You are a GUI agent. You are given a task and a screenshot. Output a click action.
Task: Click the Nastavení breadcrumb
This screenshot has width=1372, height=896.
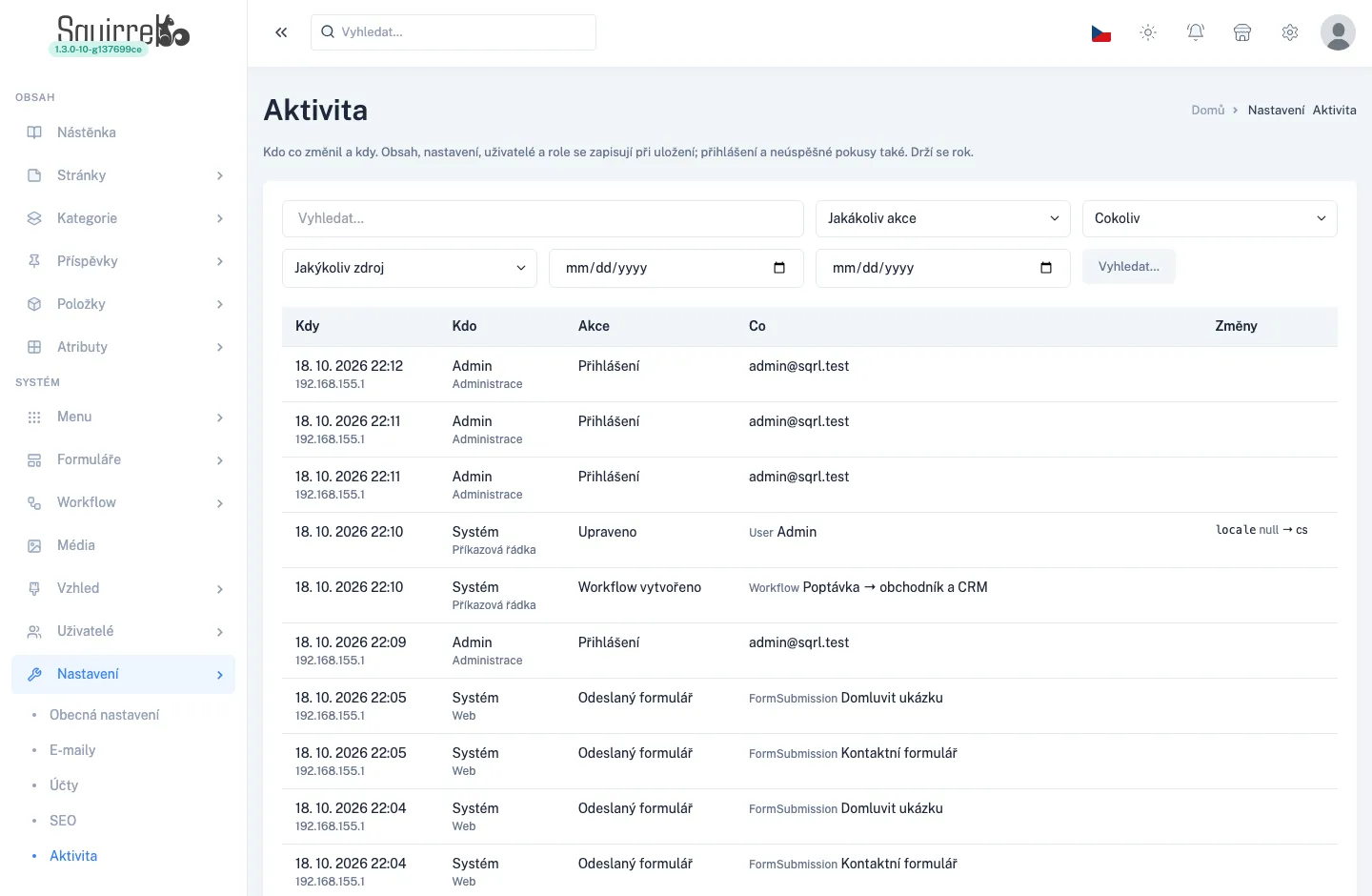pos(1276,111)
